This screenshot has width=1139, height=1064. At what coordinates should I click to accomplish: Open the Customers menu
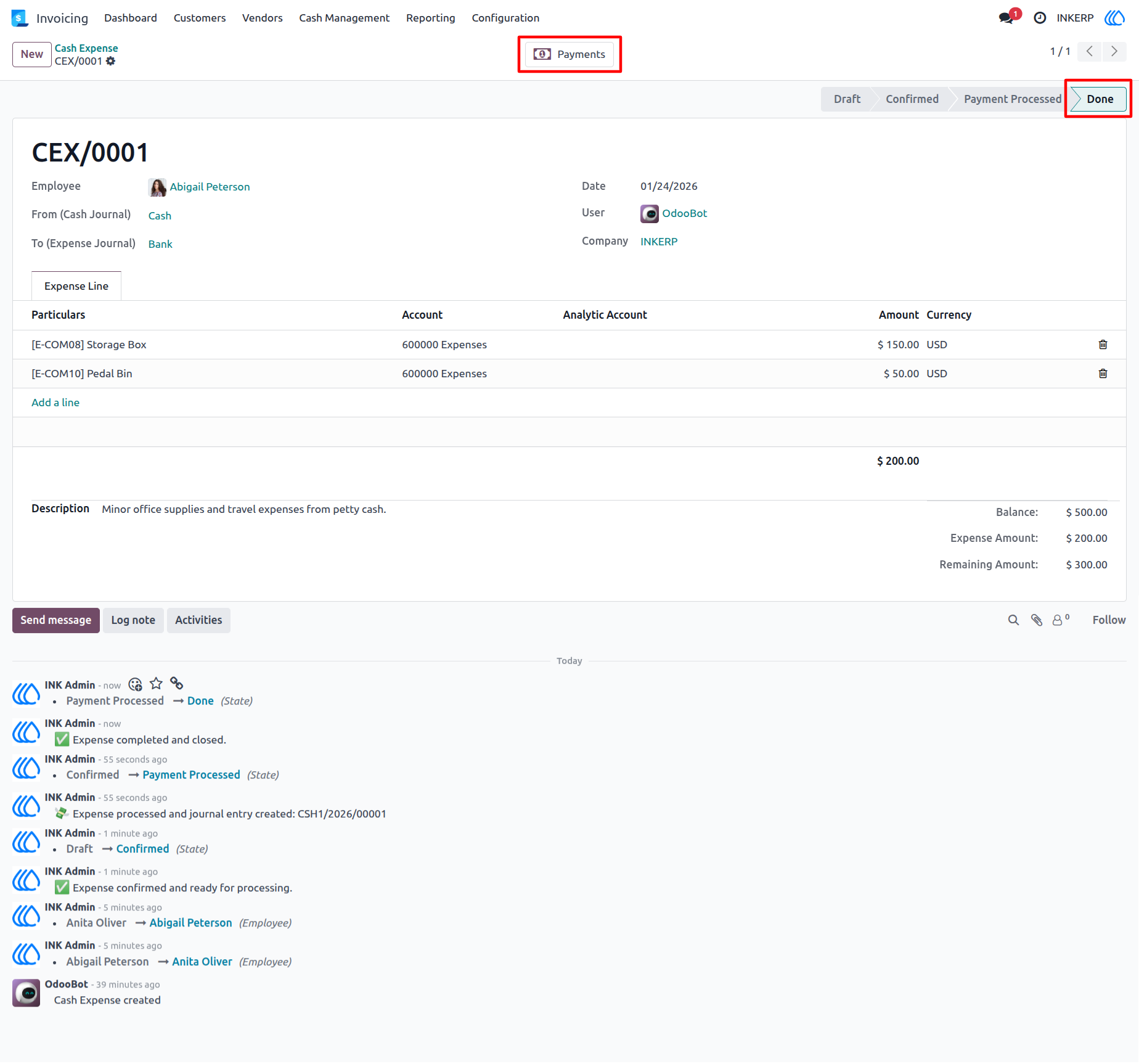click(x=200, y=18)
